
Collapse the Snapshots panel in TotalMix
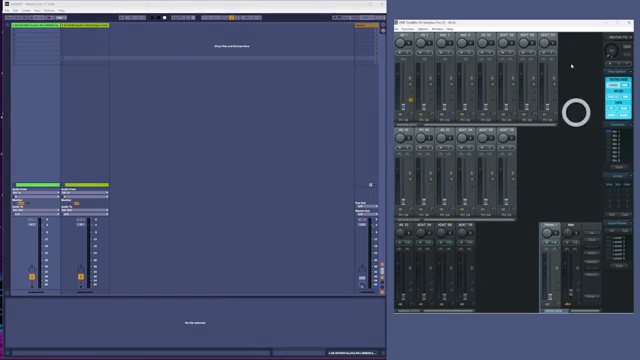click(631, 124)
